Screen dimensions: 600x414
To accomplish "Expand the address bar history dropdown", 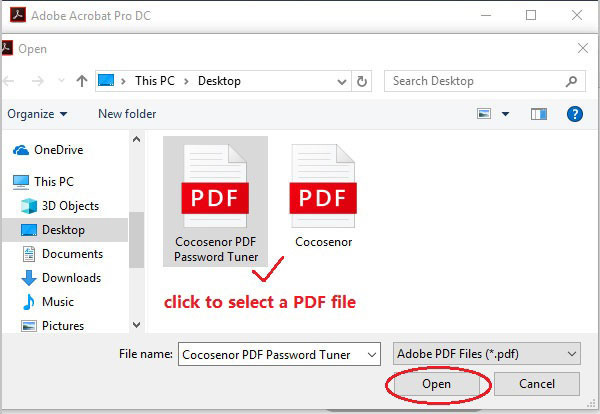I will [x=342, y=81].
